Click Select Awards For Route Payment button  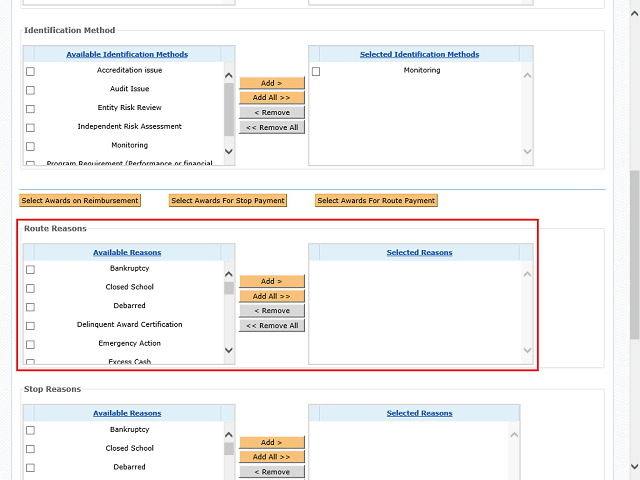(376, 200)
